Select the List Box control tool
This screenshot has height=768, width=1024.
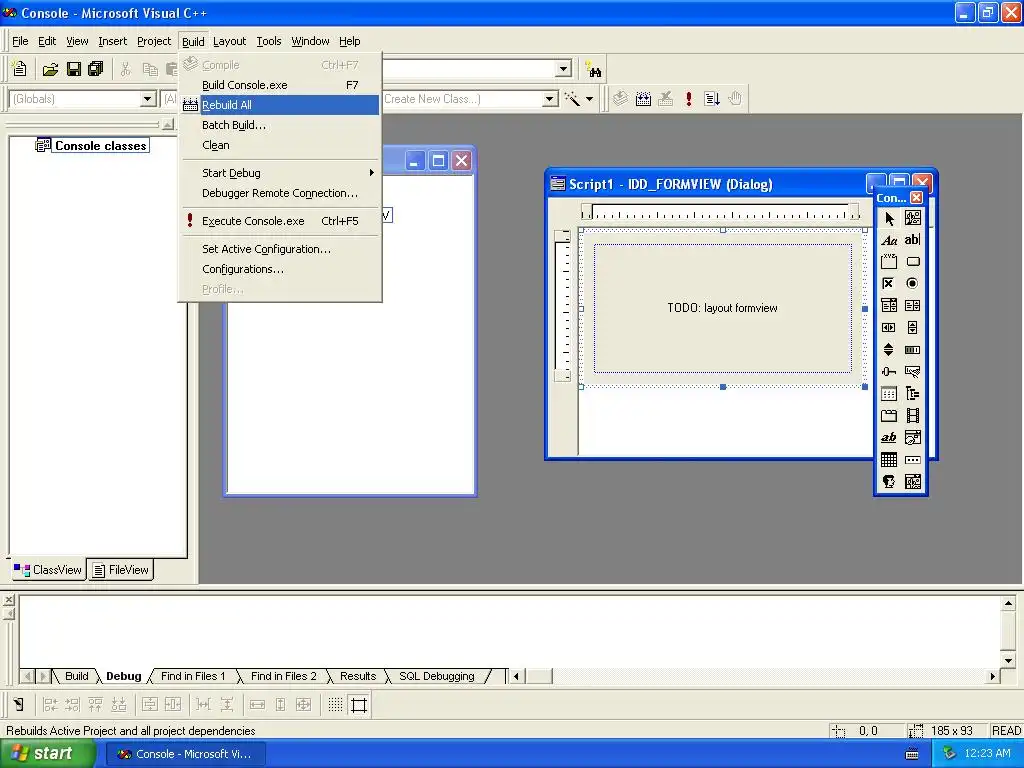coord(912,306)
